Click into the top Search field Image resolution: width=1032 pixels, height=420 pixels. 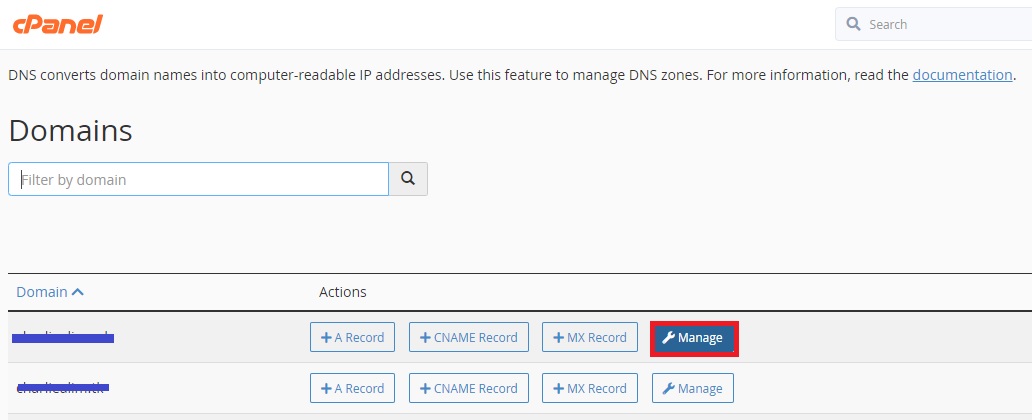tap(940, 24)
